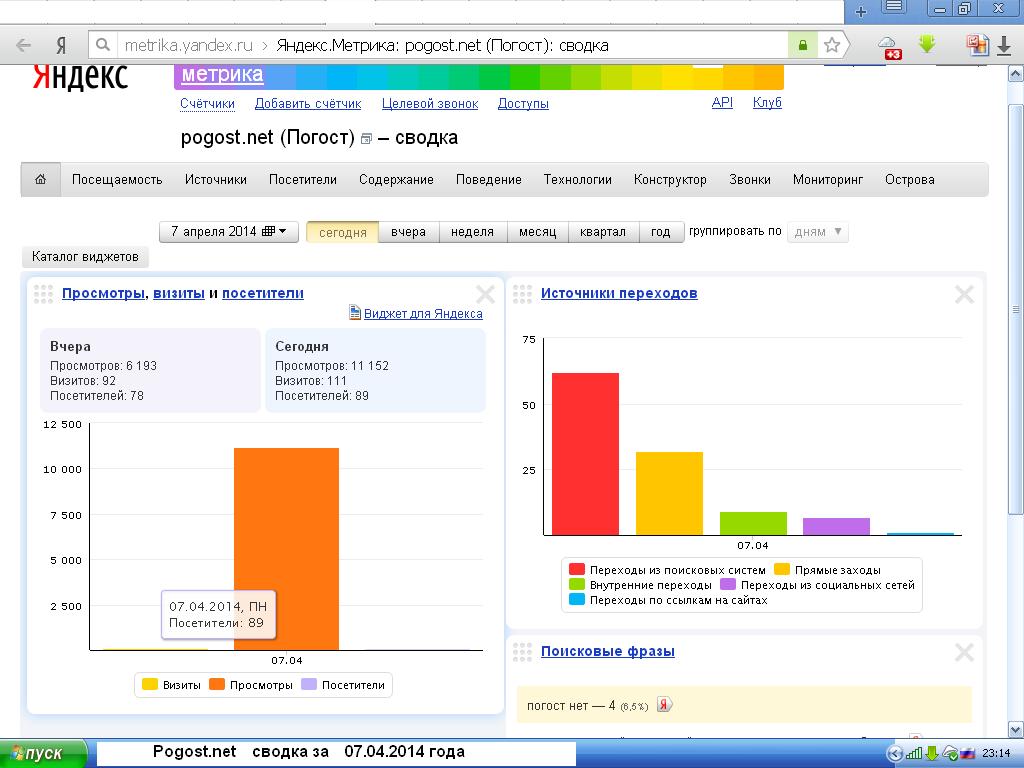
Task: Open the Поведение menu
Action: click(488, 180)
